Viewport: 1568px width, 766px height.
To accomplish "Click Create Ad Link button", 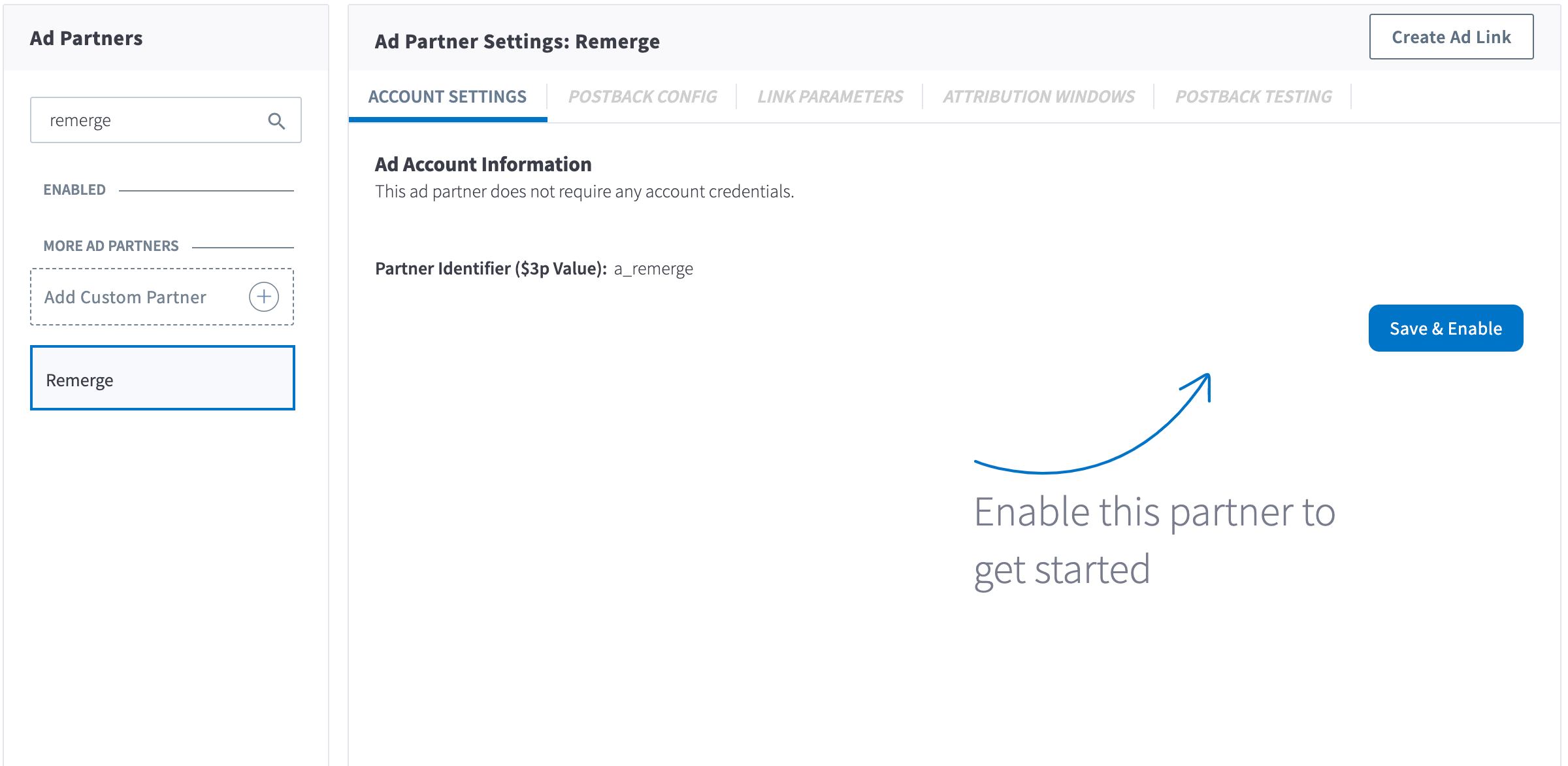I will (1451, 37).
